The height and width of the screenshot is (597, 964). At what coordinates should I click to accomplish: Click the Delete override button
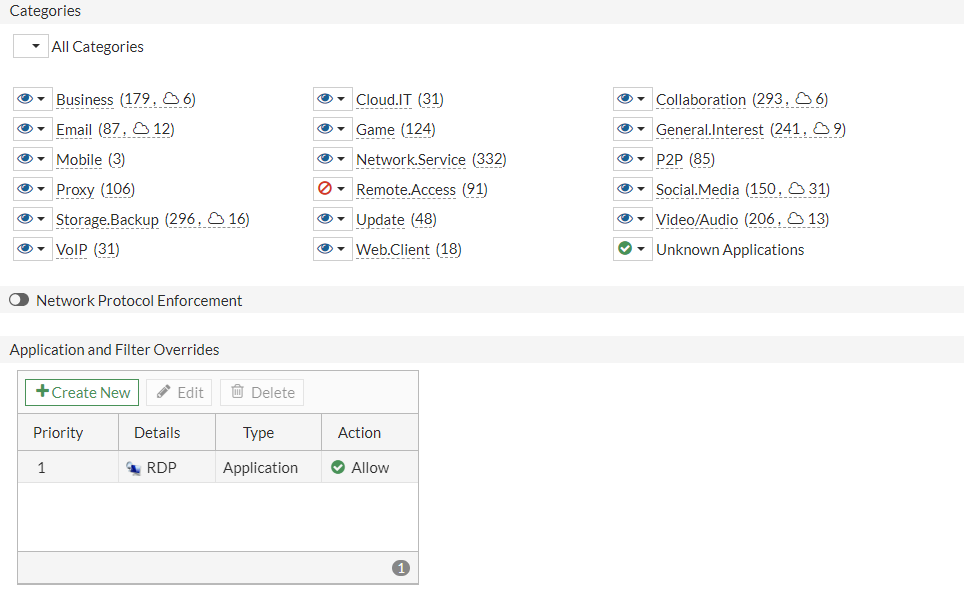tap(262, 392)
